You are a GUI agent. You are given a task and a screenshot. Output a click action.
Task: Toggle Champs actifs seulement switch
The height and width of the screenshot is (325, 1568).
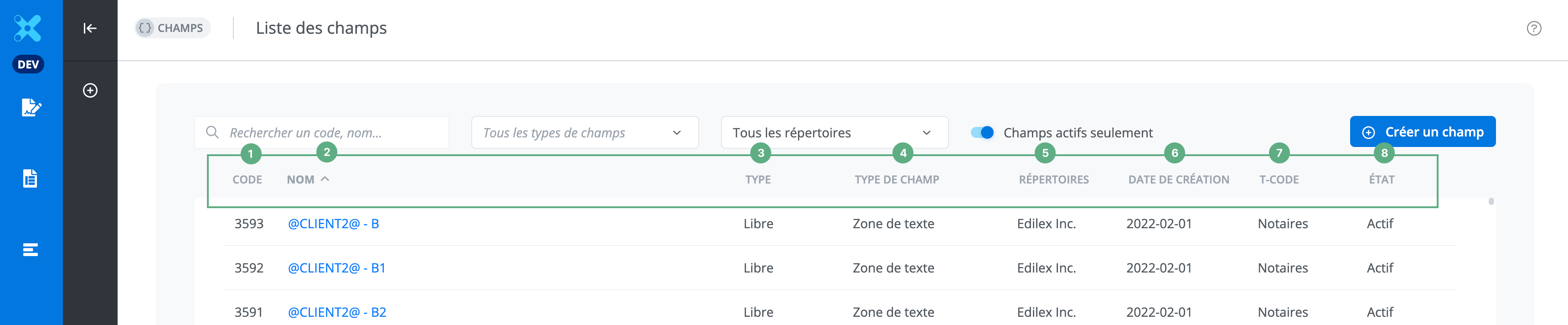tap(982, 132)
